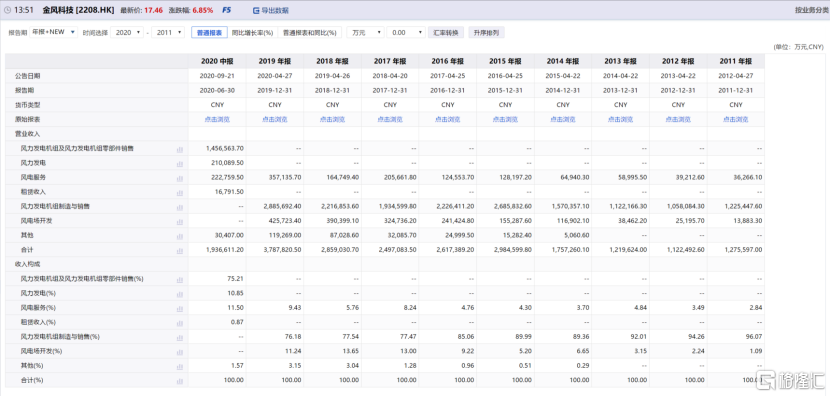Open 点击浏览 link for 2013 年报

(621, 120)
